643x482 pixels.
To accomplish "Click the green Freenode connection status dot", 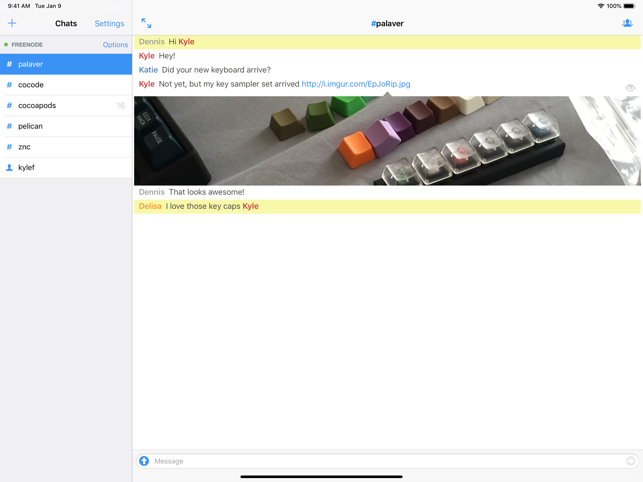I will [6, 44].
